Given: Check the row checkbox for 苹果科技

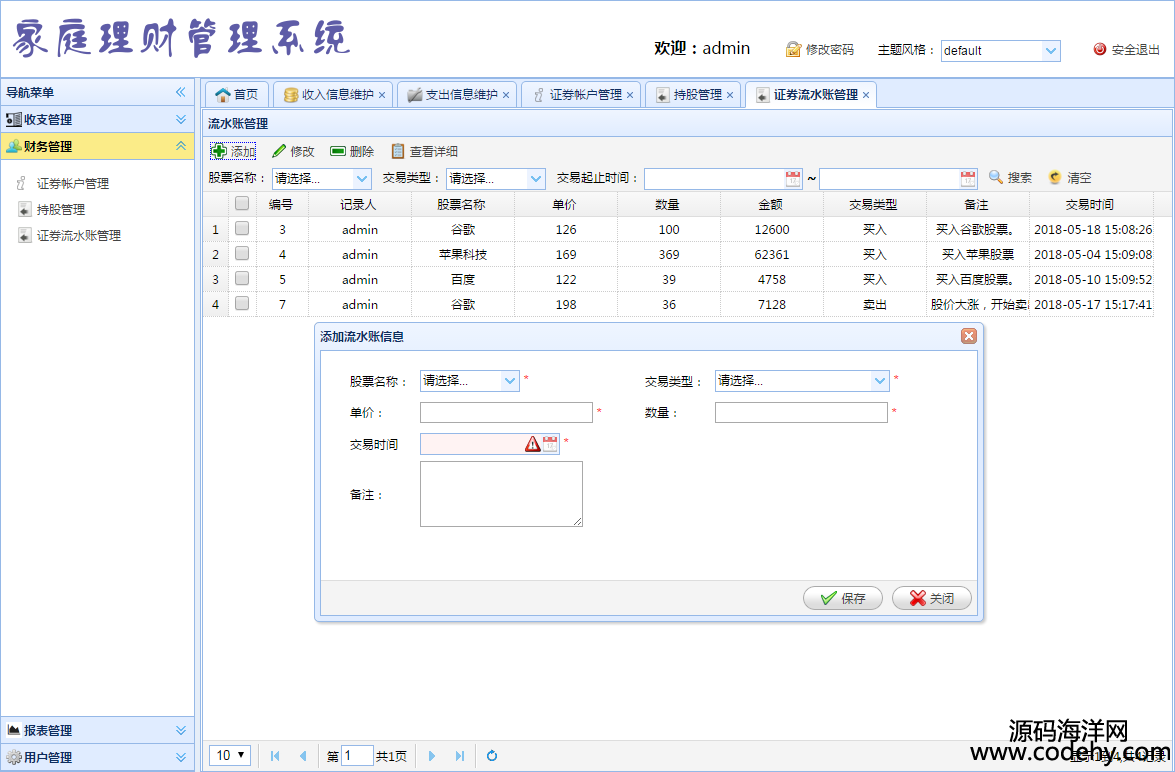Looking at the screenshot, I should tap(242, 254).
